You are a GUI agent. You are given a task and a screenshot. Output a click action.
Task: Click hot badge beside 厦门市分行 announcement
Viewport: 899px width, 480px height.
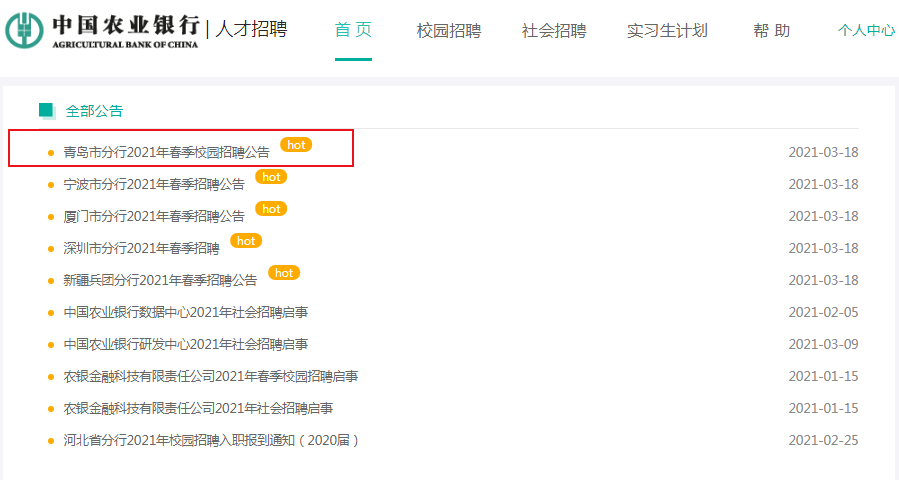pos(271,209)
